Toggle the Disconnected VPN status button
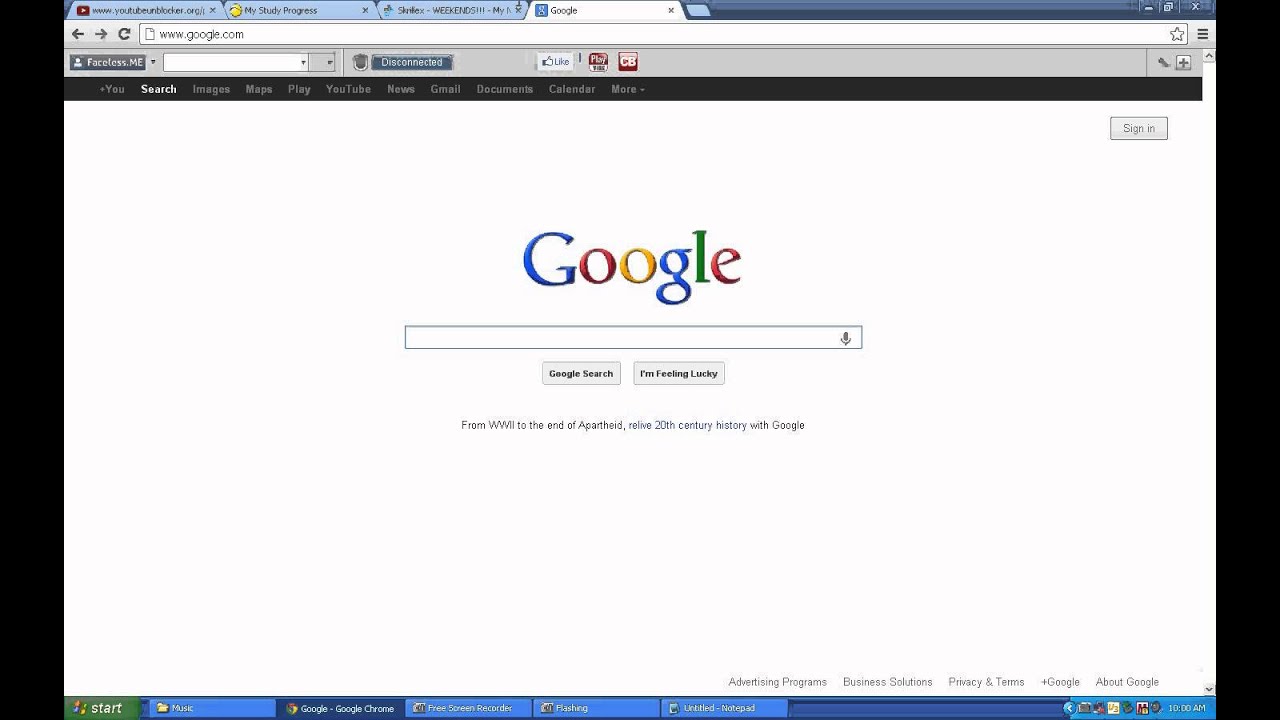 click(412, 62)
